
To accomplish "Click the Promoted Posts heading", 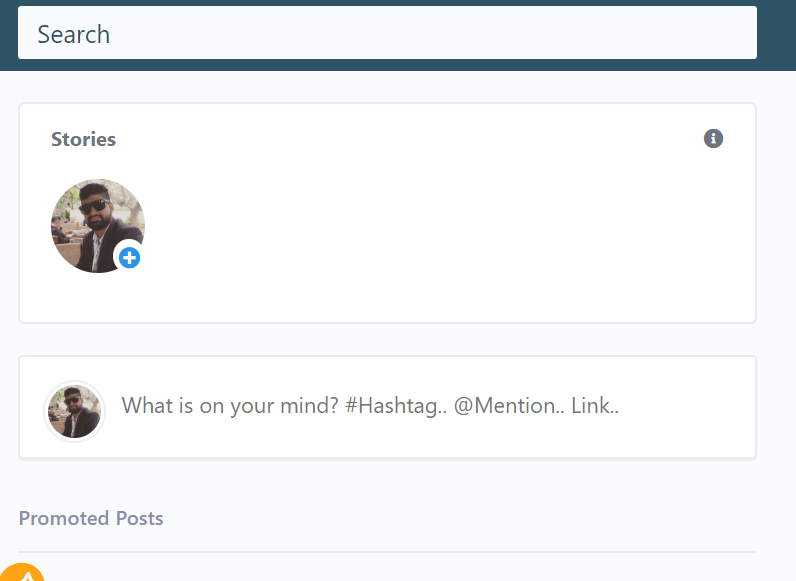I will pyautogui.click(x=91, y=518).
